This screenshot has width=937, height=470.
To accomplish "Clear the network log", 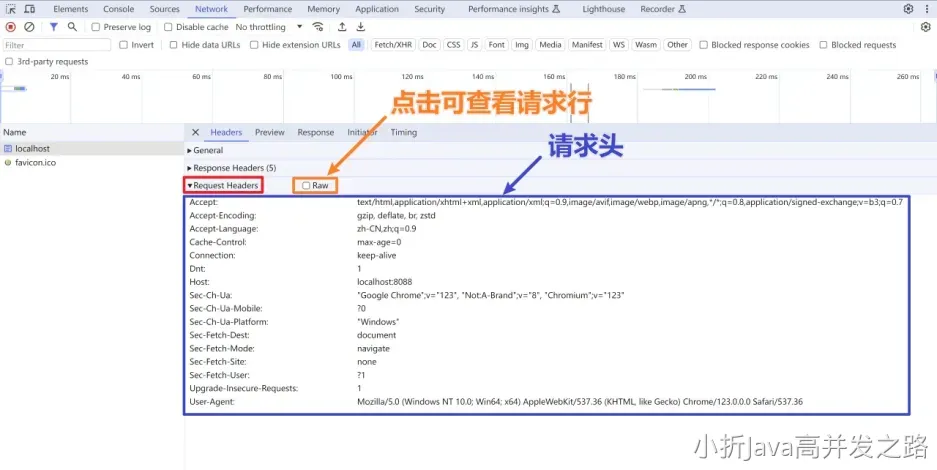I will pos(29,27).
